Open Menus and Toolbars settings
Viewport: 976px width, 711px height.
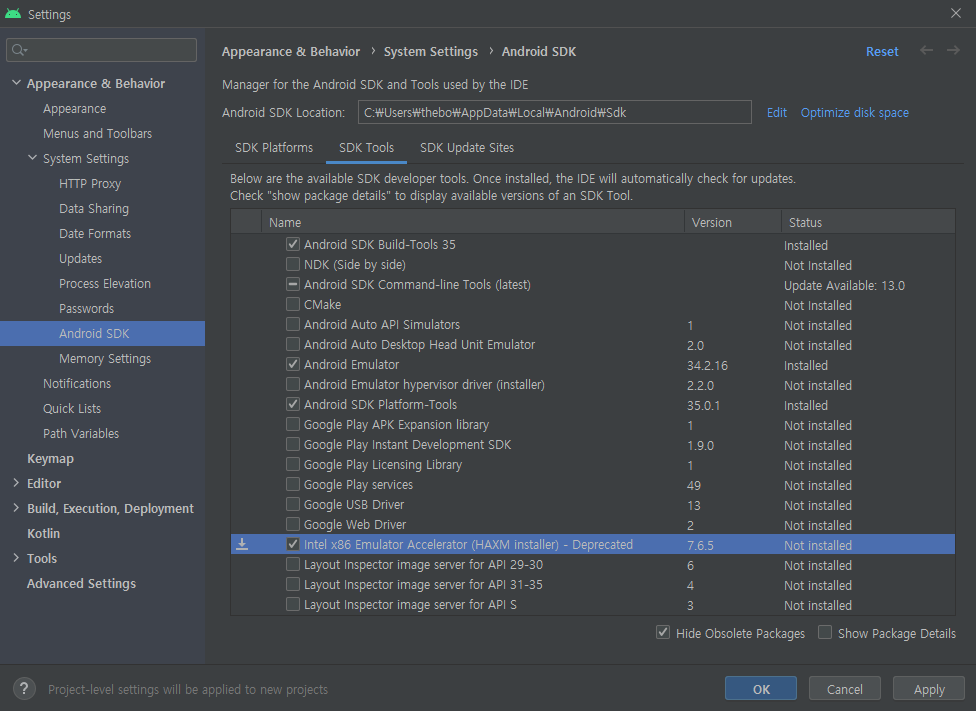pyautogui.click(x=97, y=133)
